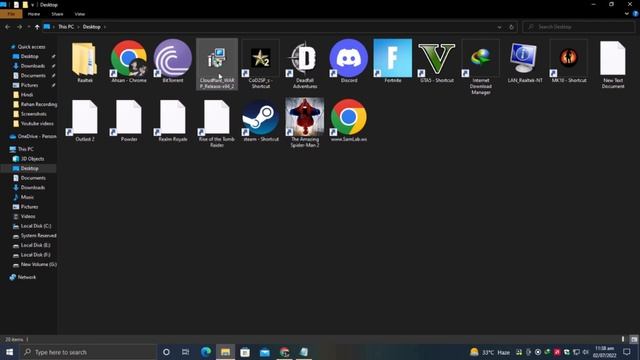Expand the ribbon using the chevron
Image resolution: width=640 pixels, height=360 pixels.
[x=627, y=14]
